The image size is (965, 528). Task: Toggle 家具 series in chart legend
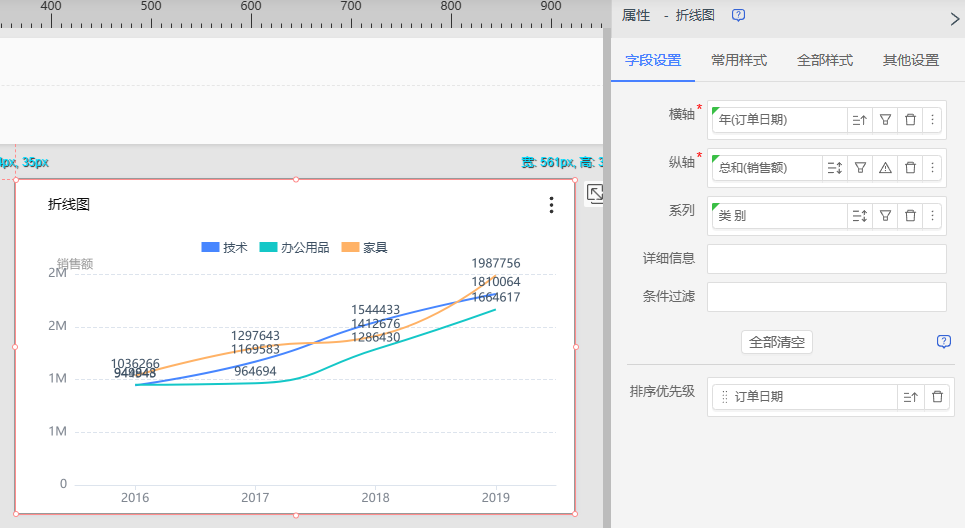(x=365, y=247)
